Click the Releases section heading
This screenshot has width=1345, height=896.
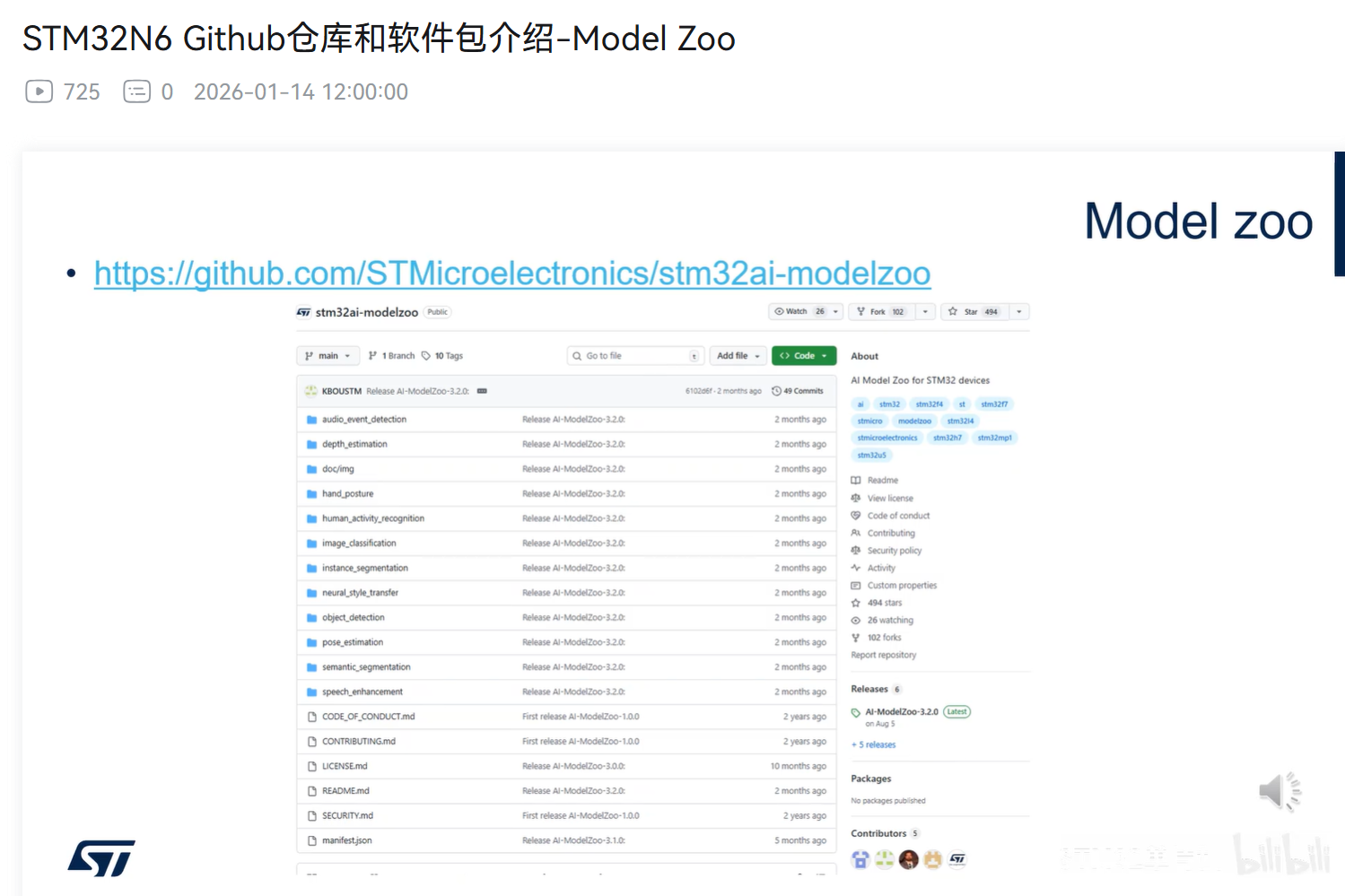pyautogui.click(x=869, y=689)
